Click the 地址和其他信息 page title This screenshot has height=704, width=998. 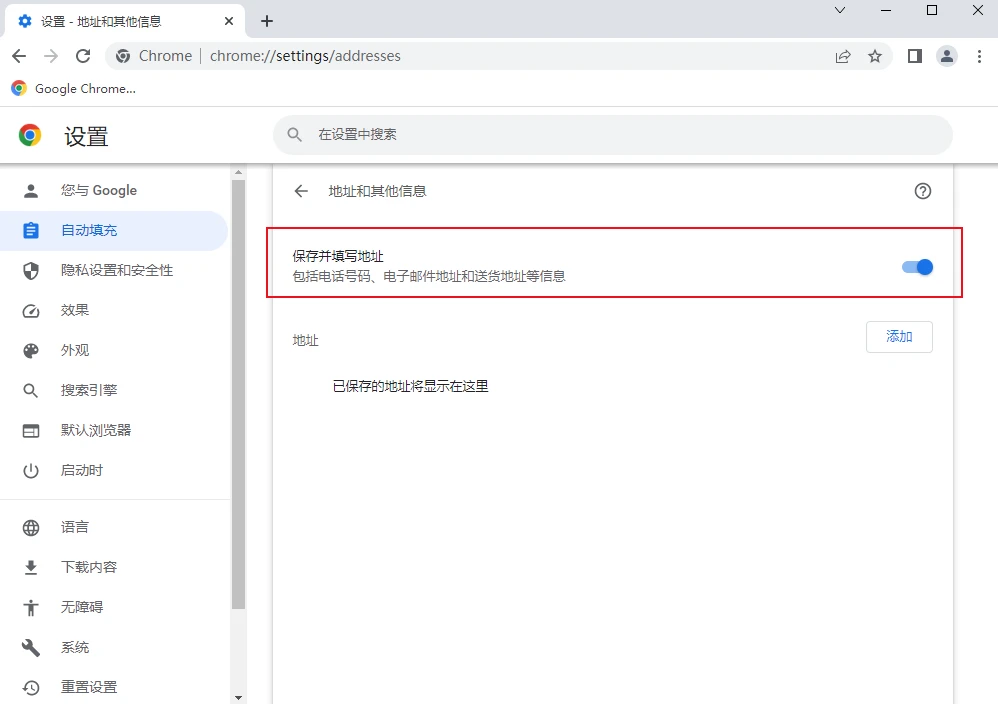(377, 191)
